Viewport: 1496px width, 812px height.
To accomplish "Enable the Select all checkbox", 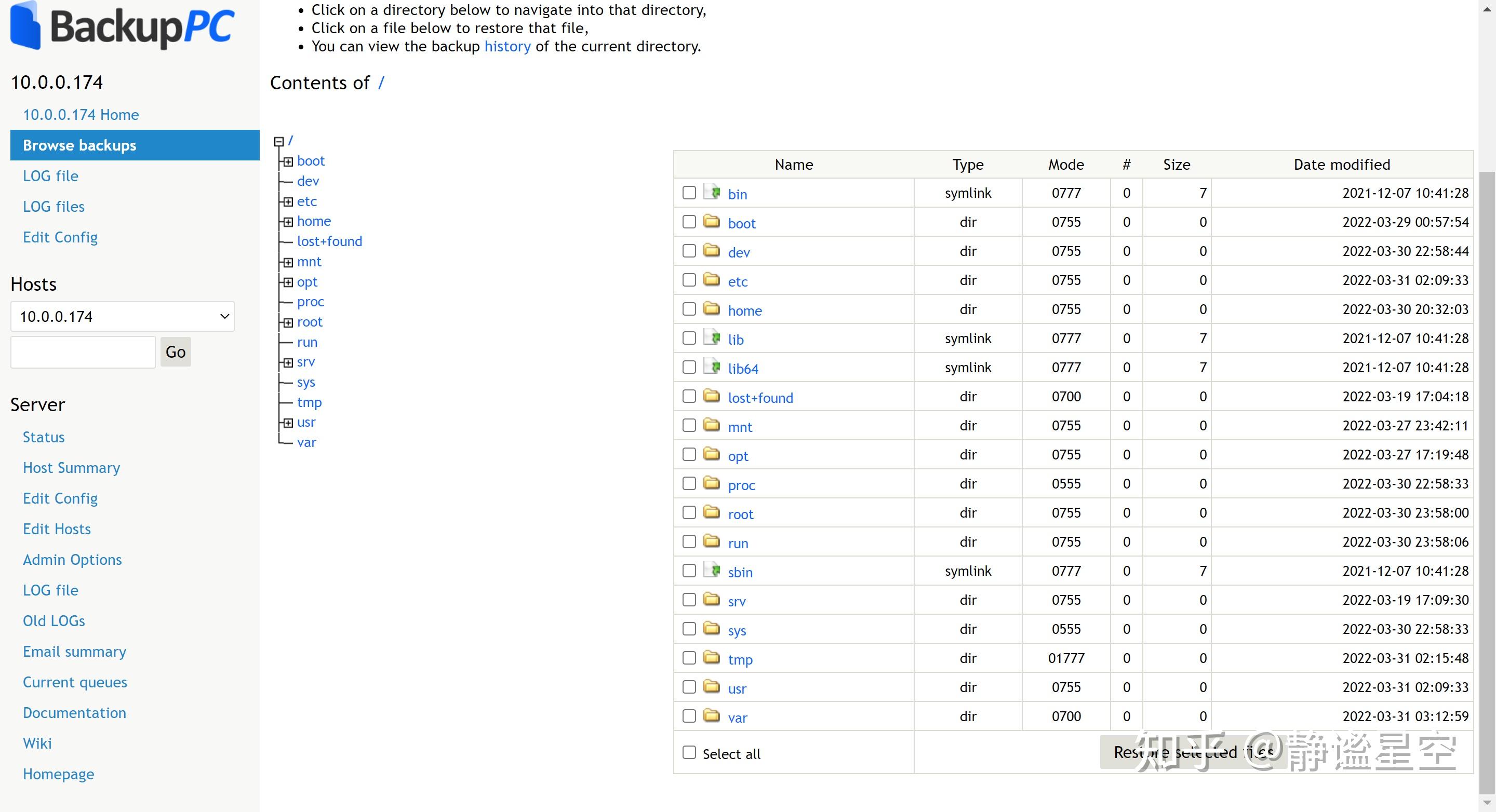I will pos(689,752).
